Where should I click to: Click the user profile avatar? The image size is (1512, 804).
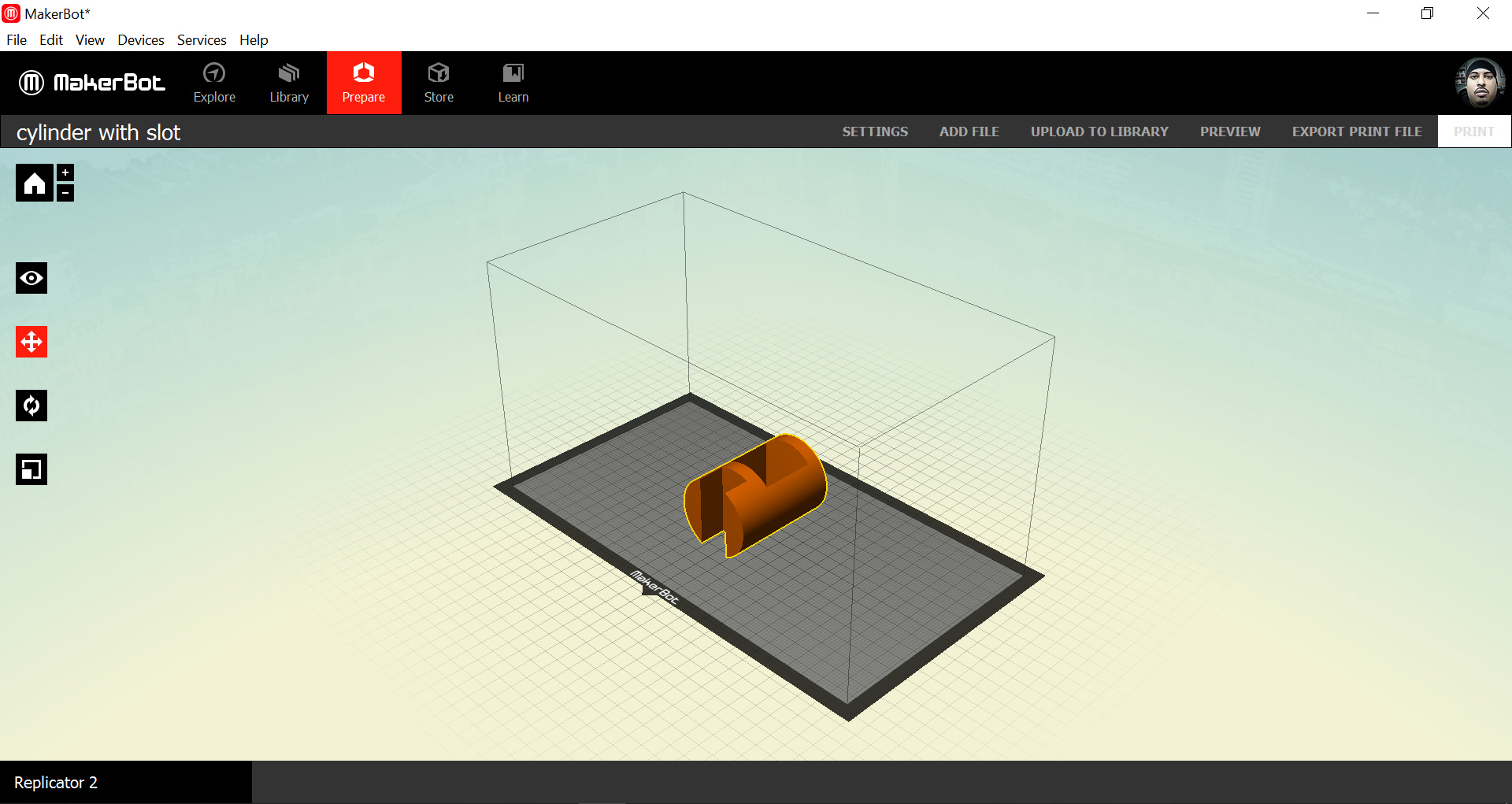coord(1480,83)
